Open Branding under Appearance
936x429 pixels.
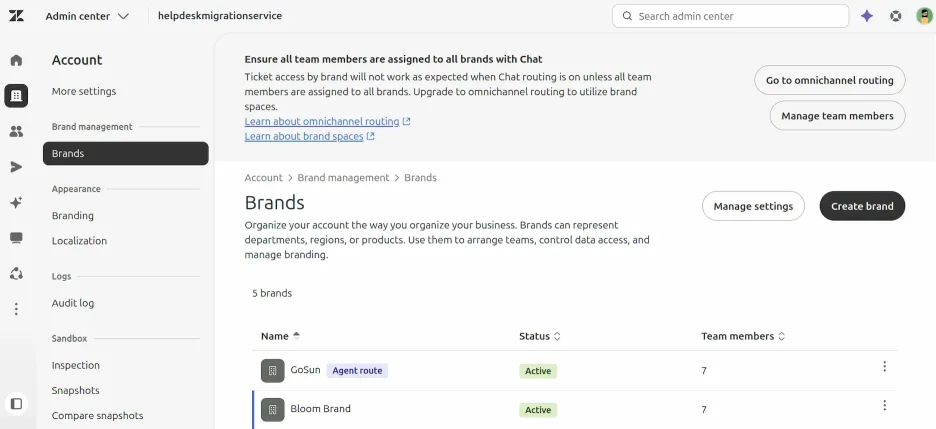[73, 215]
